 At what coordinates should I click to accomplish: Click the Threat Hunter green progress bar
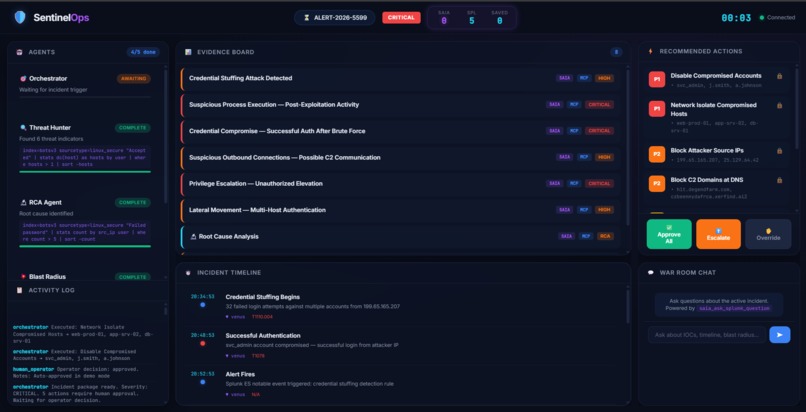point(85,172)
